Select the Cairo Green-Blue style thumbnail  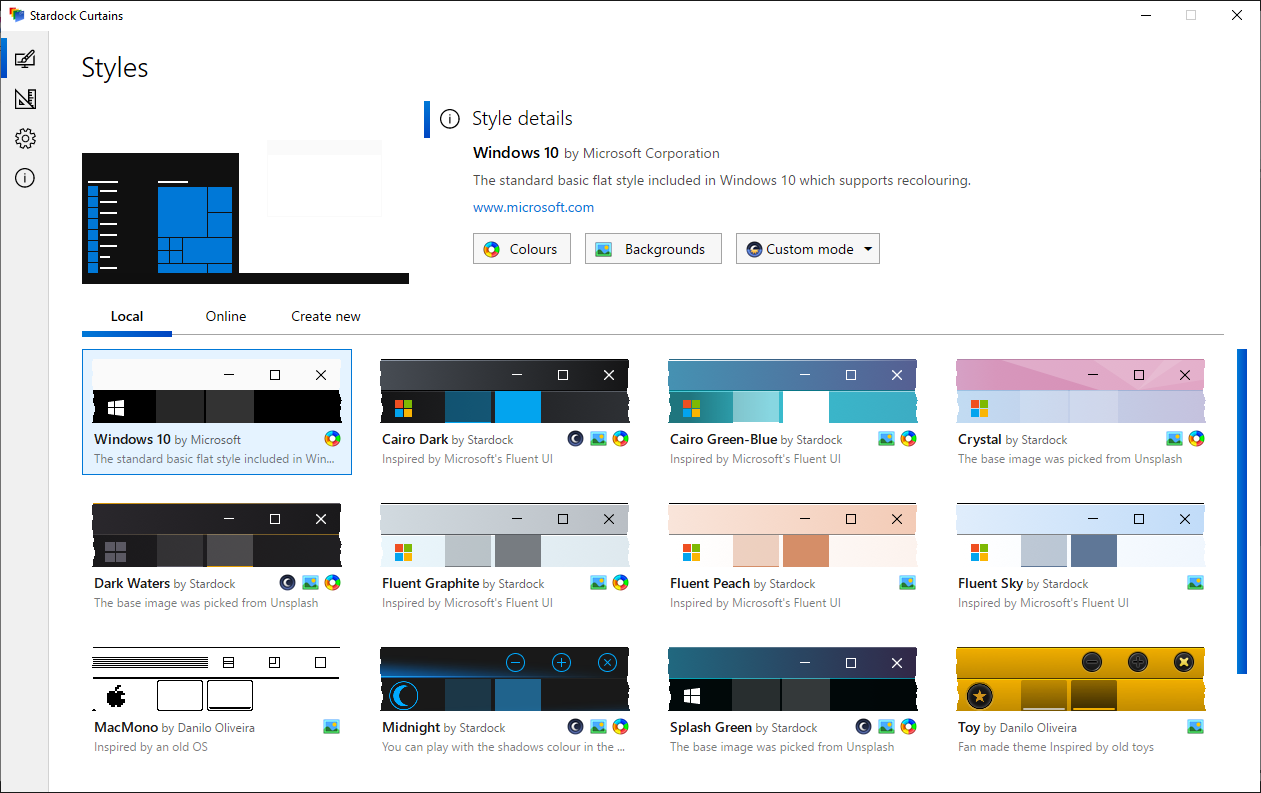coord(792,391)
